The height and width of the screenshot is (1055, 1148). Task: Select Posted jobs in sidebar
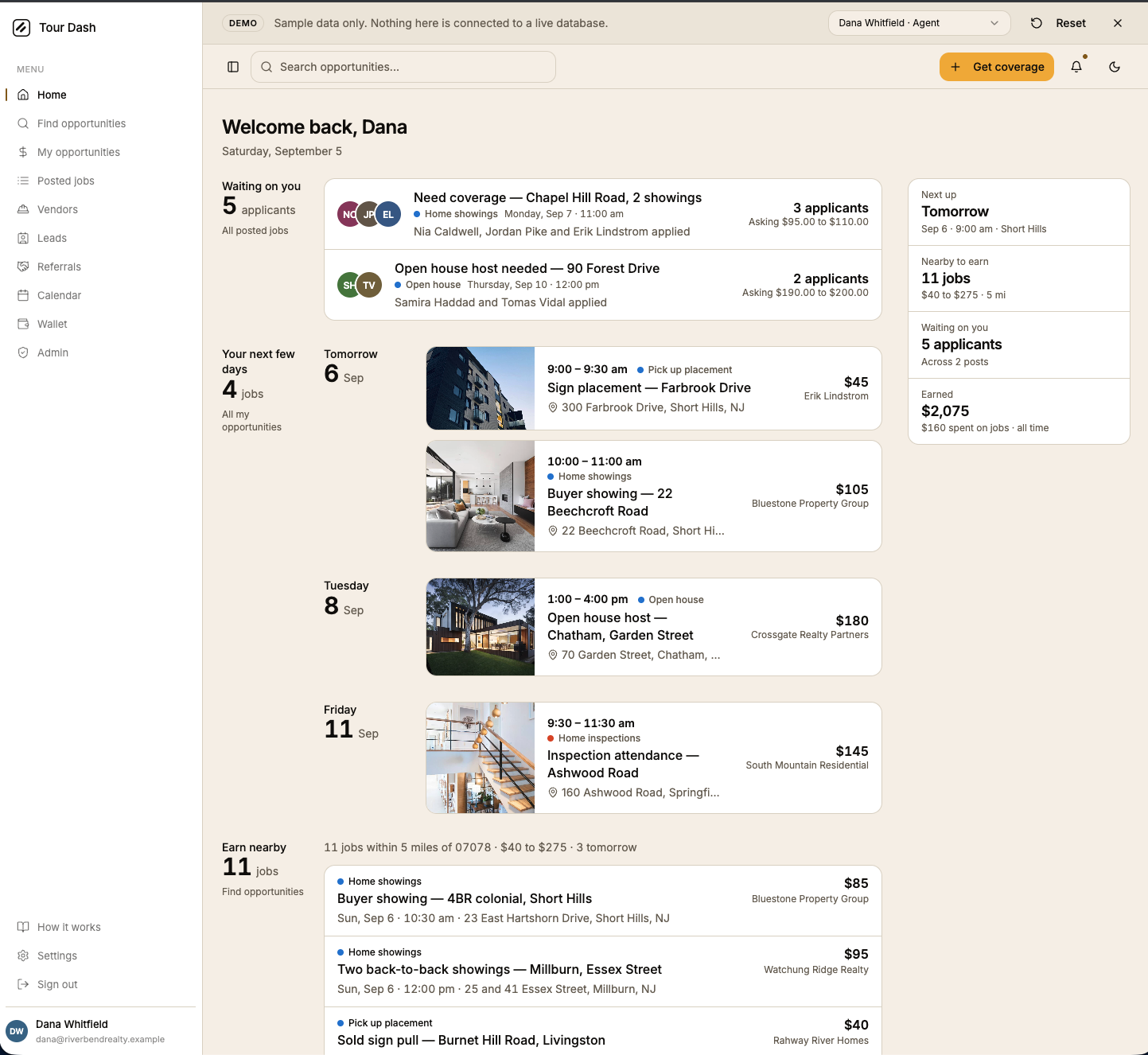101,181
